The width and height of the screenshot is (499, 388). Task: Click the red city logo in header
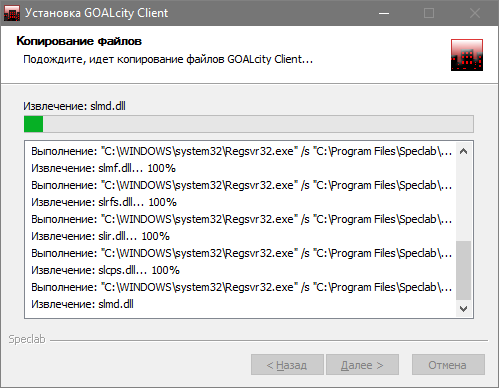click(x=467, y=55)
